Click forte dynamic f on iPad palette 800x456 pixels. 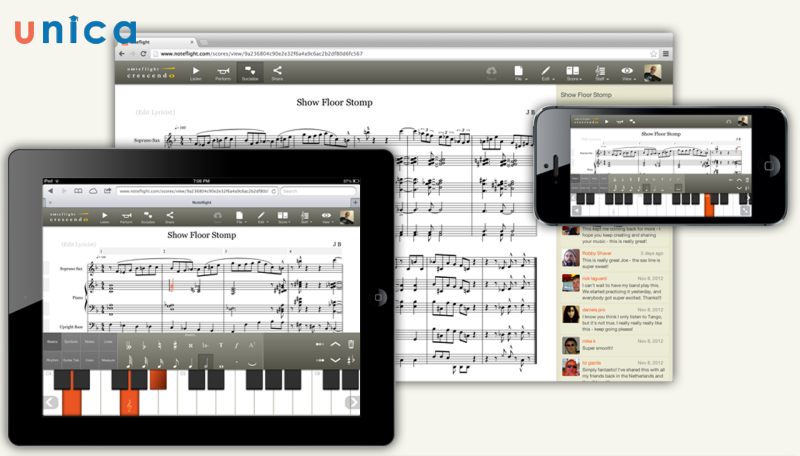coord(236,345)
